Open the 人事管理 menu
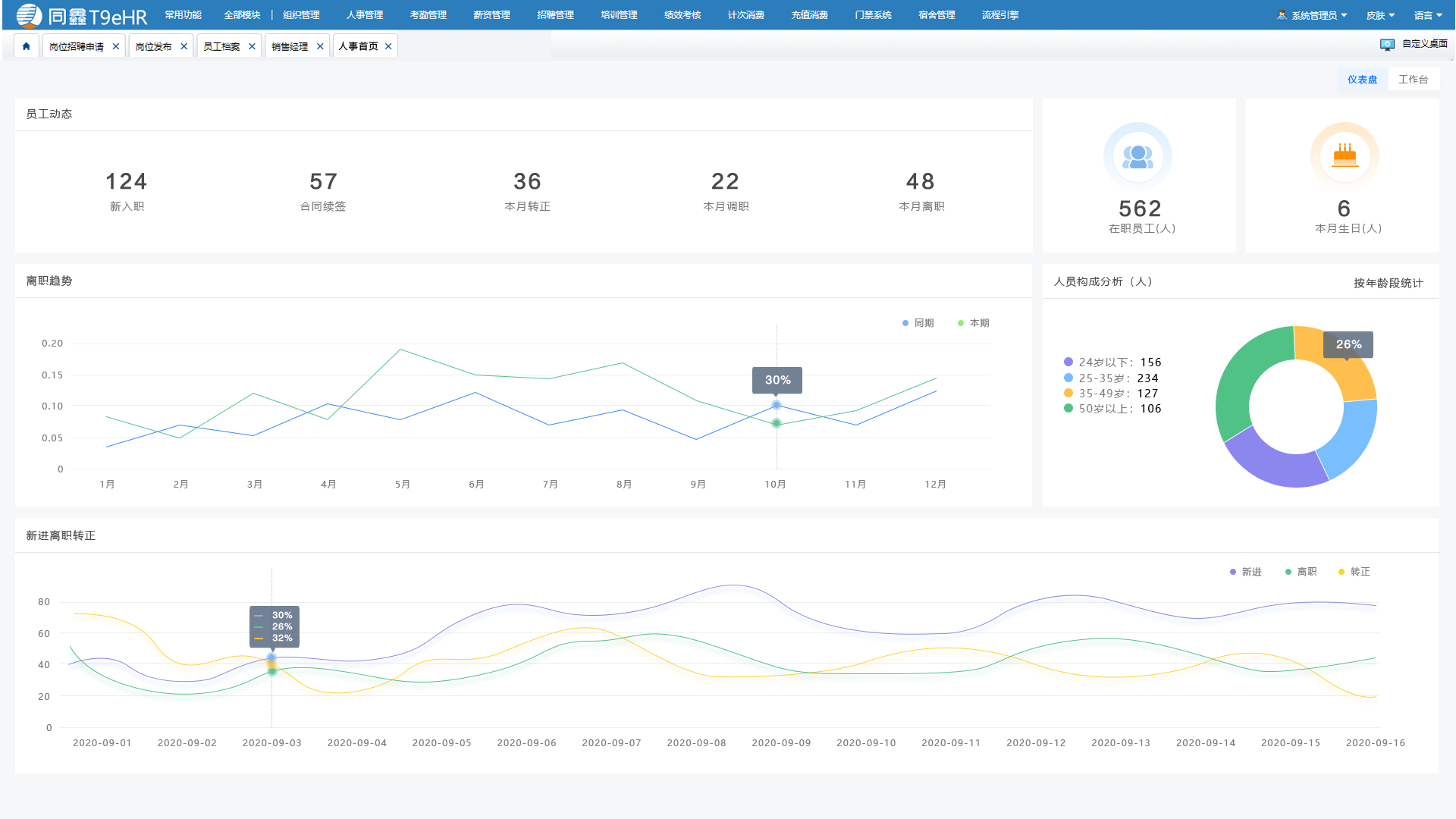 point(365,15)
